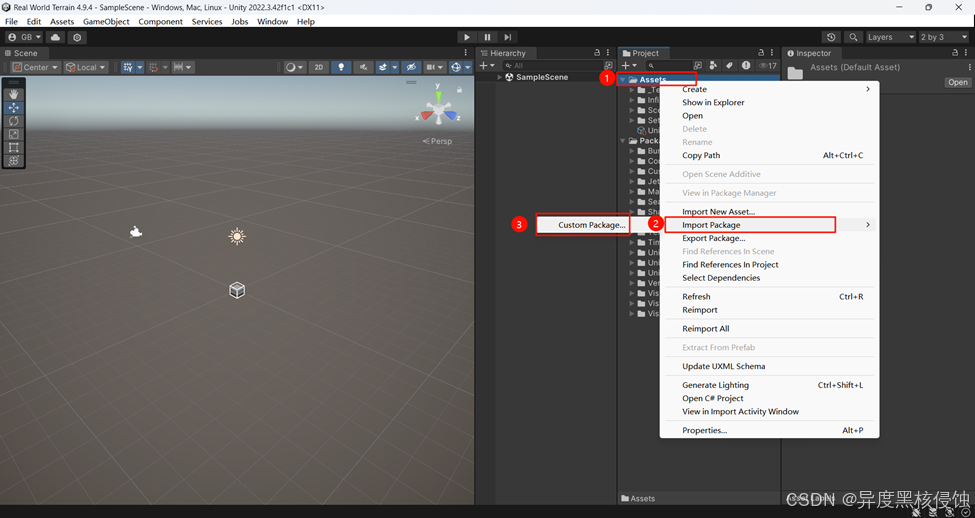Toggle Hierarchy panel lock
Image resolution: width=975 pixels, height=518 pixels.
coord(597,53)
